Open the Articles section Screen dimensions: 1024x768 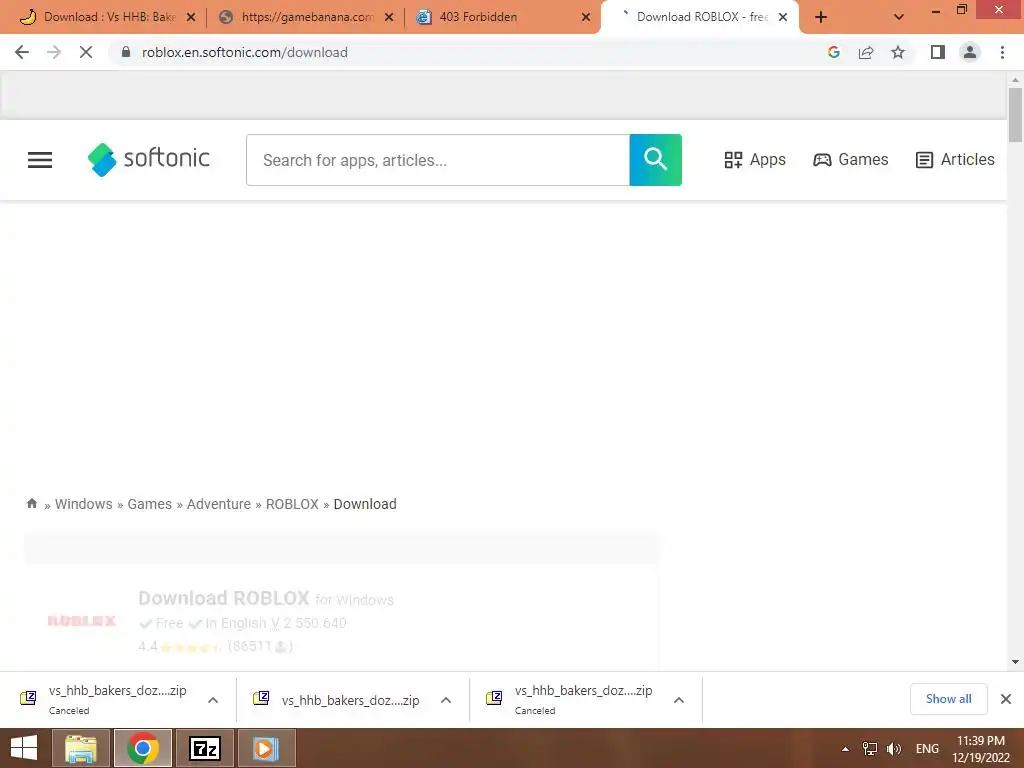click(x=955, y=159)
